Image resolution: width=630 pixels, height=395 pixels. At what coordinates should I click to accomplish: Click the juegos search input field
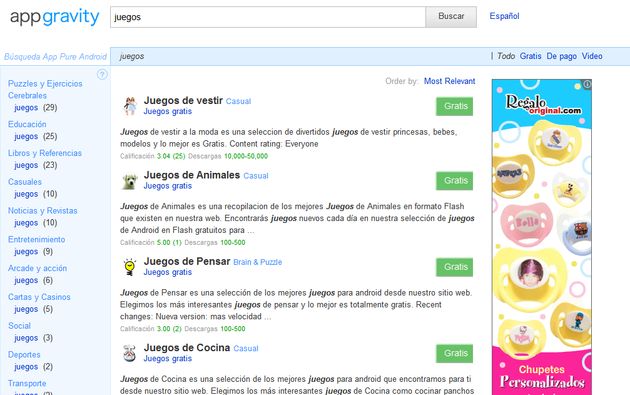click(x=268, y=17)
